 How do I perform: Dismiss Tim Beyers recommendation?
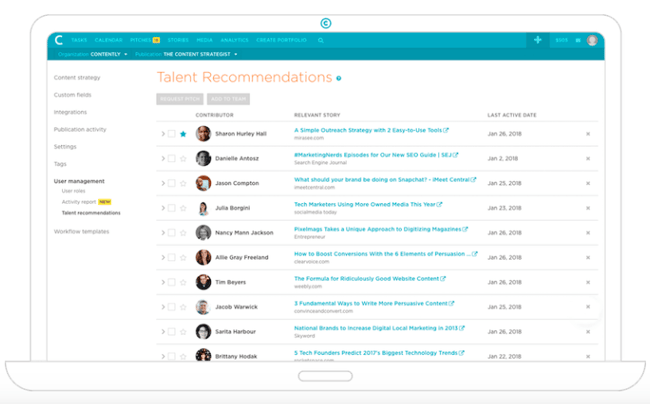588,282
